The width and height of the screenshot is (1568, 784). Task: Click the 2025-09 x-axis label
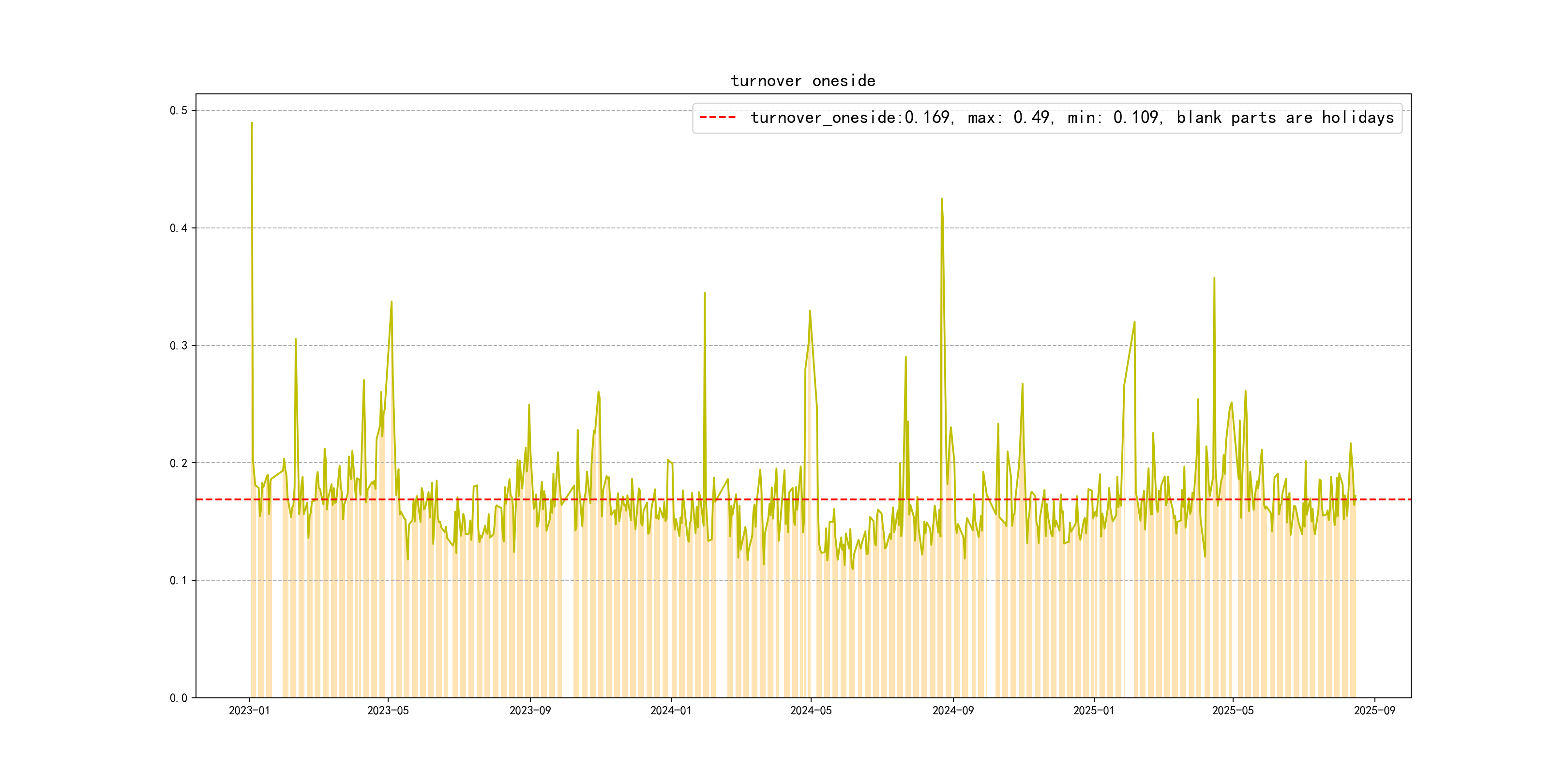[x=1374, y=710]
